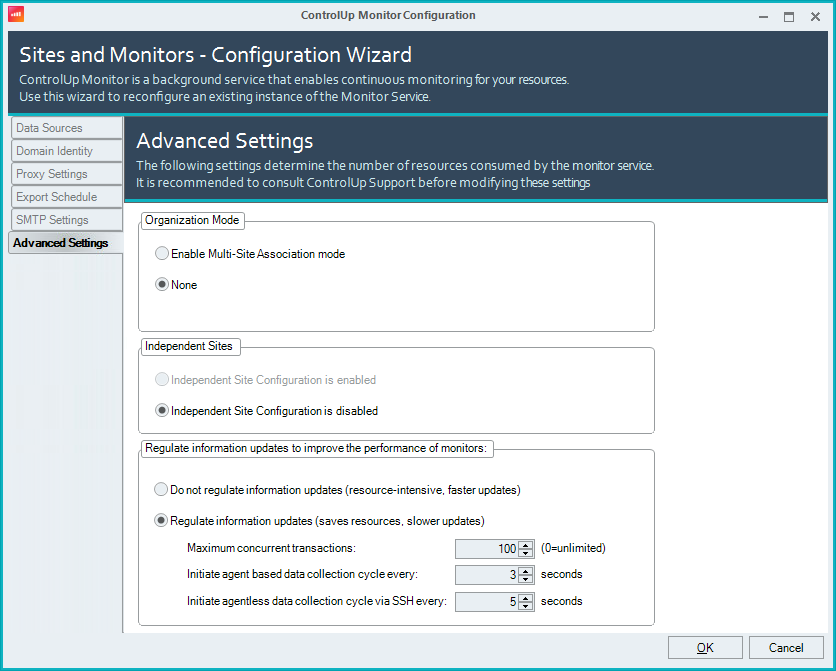Confirm settings with OK button
This screenshot has height=671, width=836.
click(705, 648)
